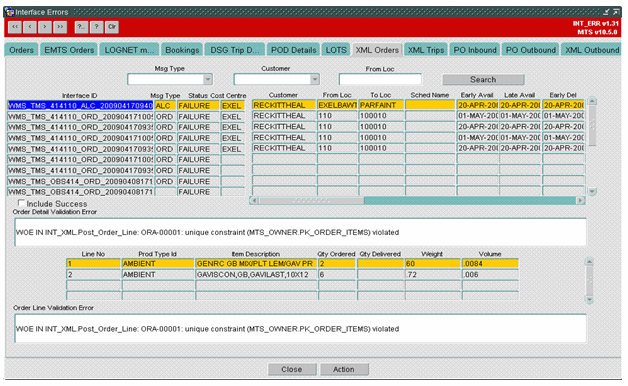Click left arrow of horizontal scrollbar
The height and width of the screenshot is (386, 628).
pyautogui.click(x=255, y=200)
